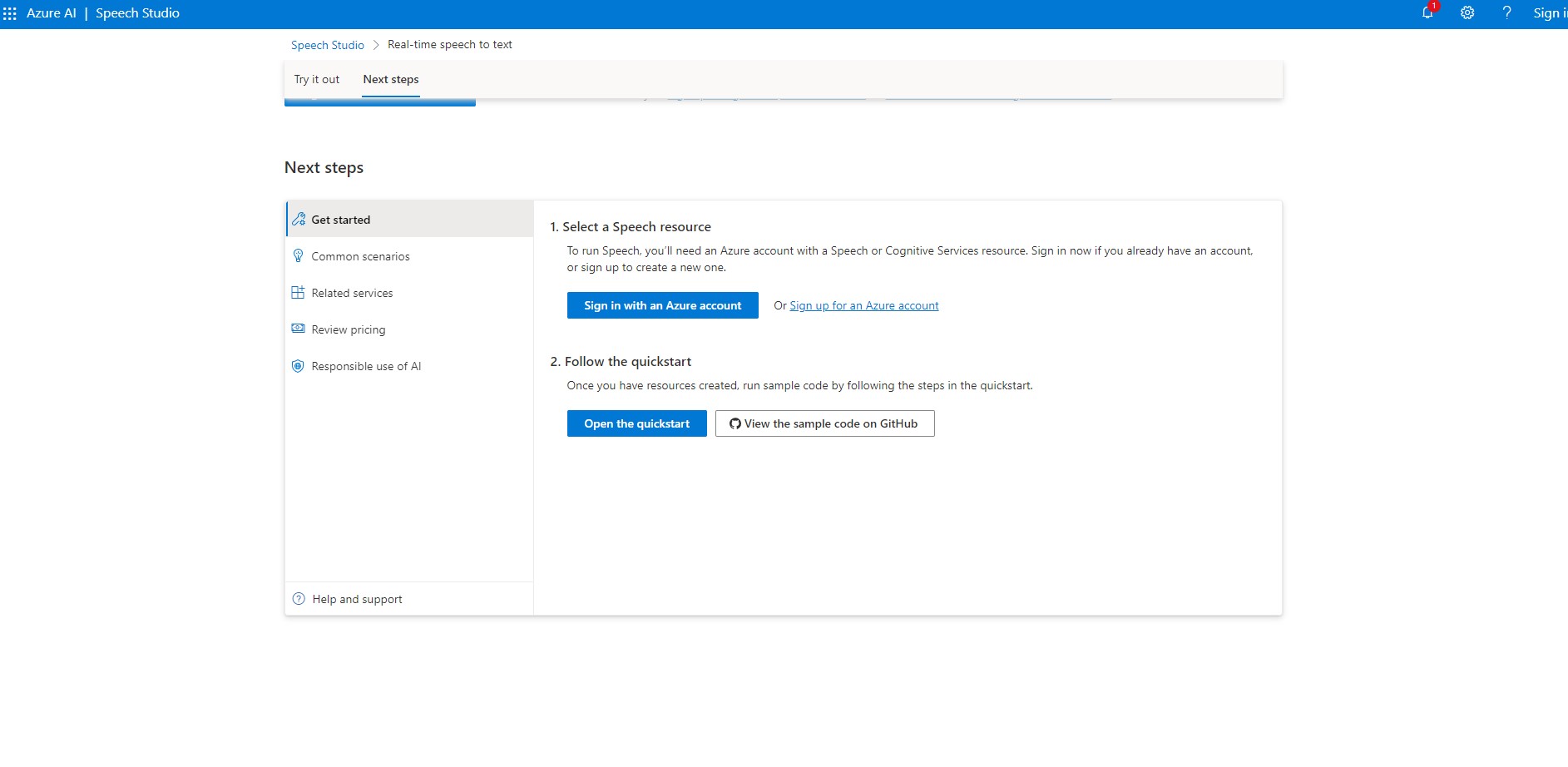View the sample code on GitHub

tap(825, 423)
